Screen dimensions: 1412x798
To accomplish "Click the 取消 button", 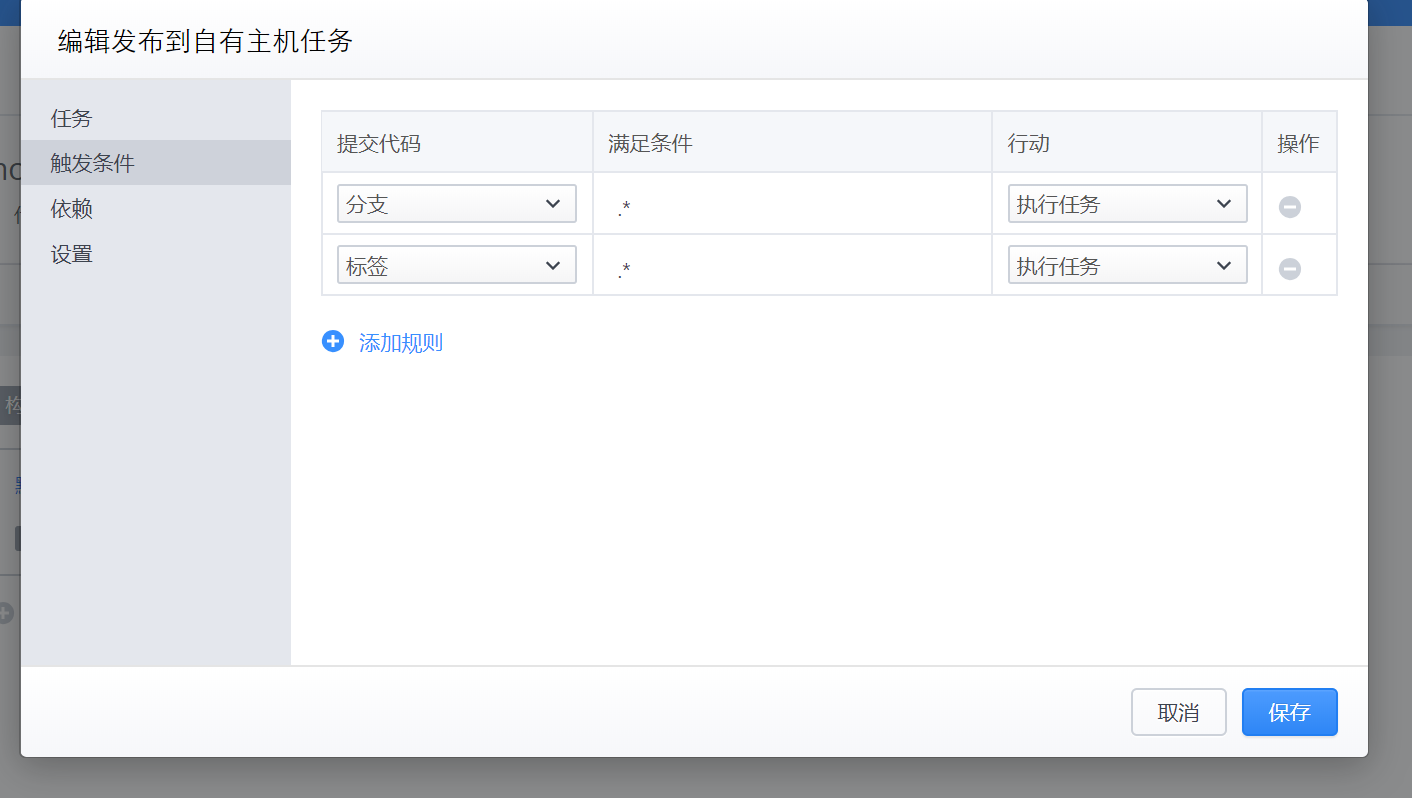I will pyautogui.click(x=1178, y=712).
